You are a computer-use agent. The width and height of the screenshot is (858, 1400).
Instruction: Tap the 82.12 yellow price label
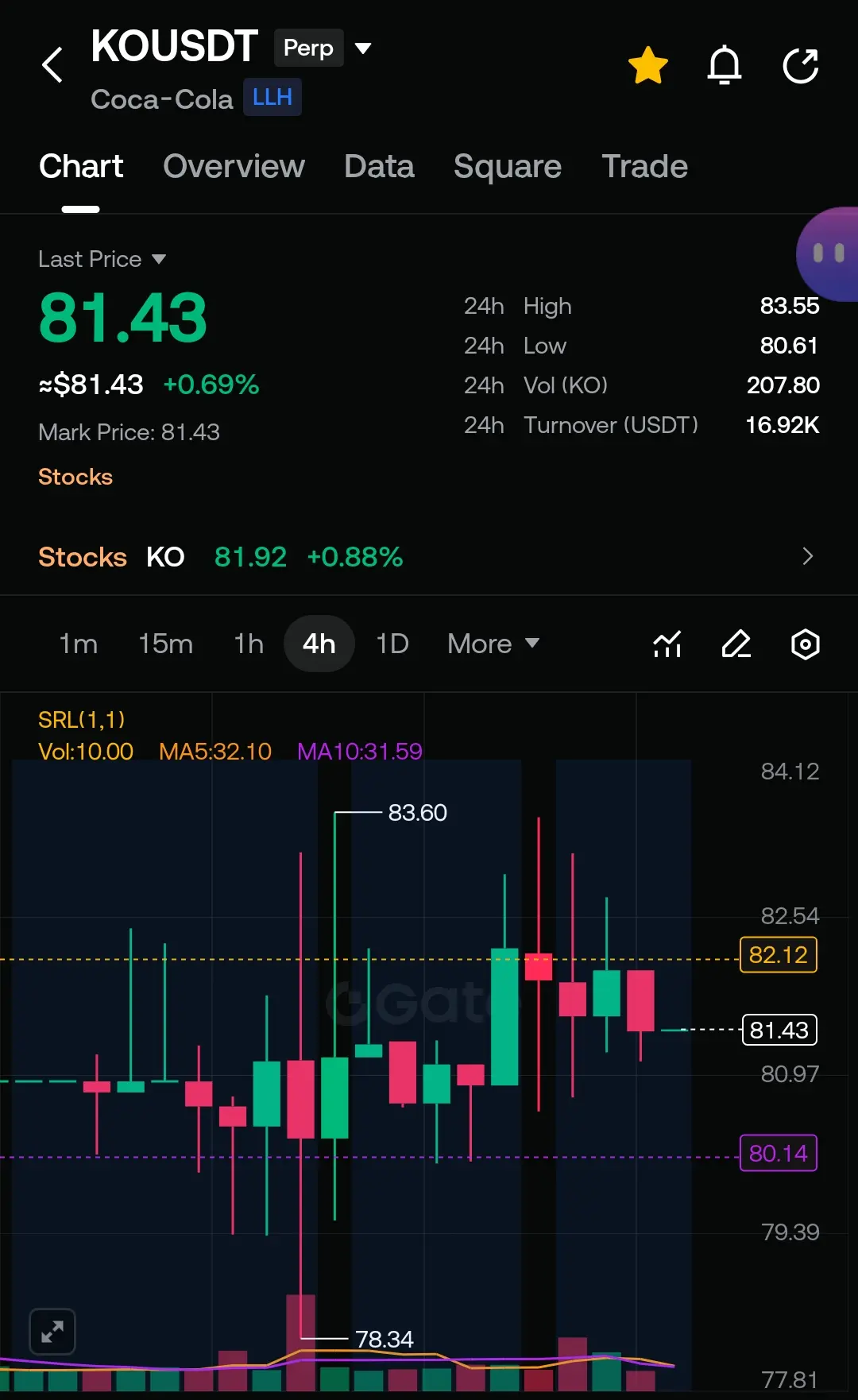(x=779, y=954)
